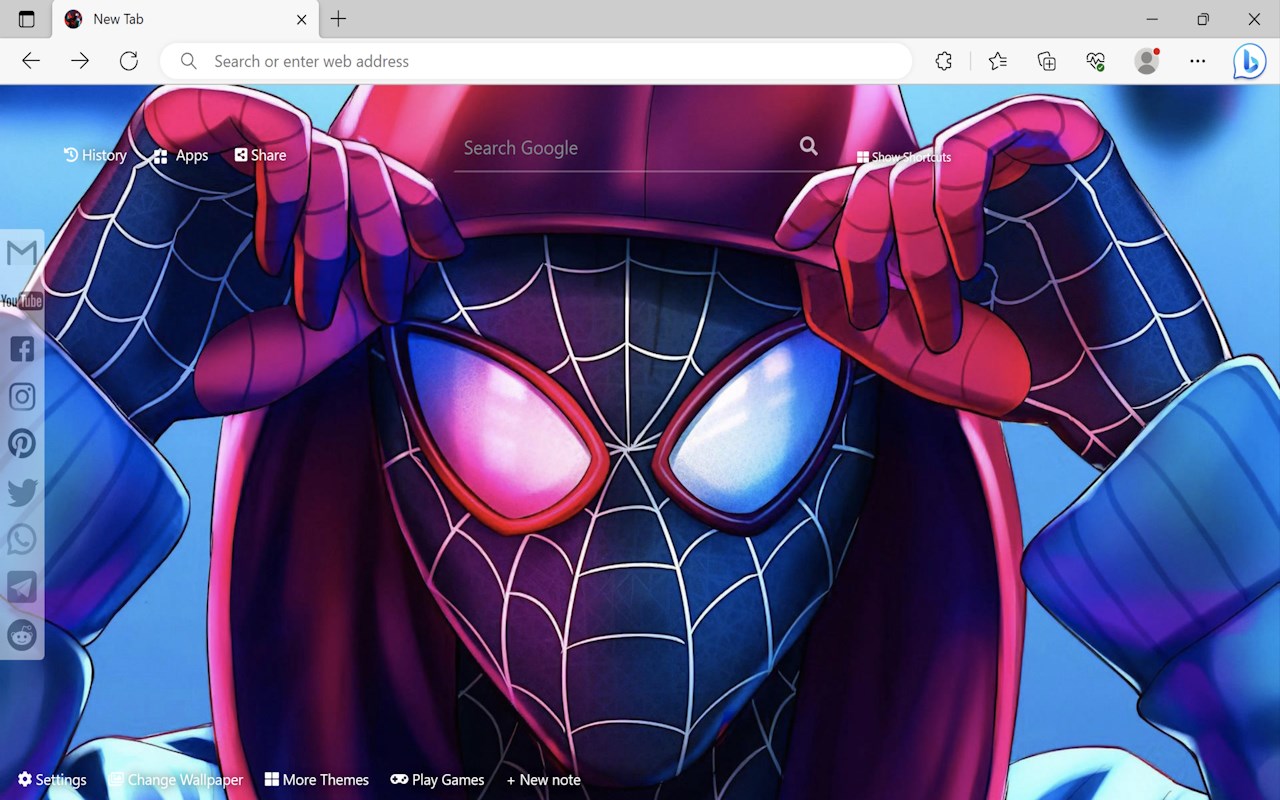This screenshot has width=1280, height=800.
Task: Click search icon in address bar
Action: (x=188, y=61)
